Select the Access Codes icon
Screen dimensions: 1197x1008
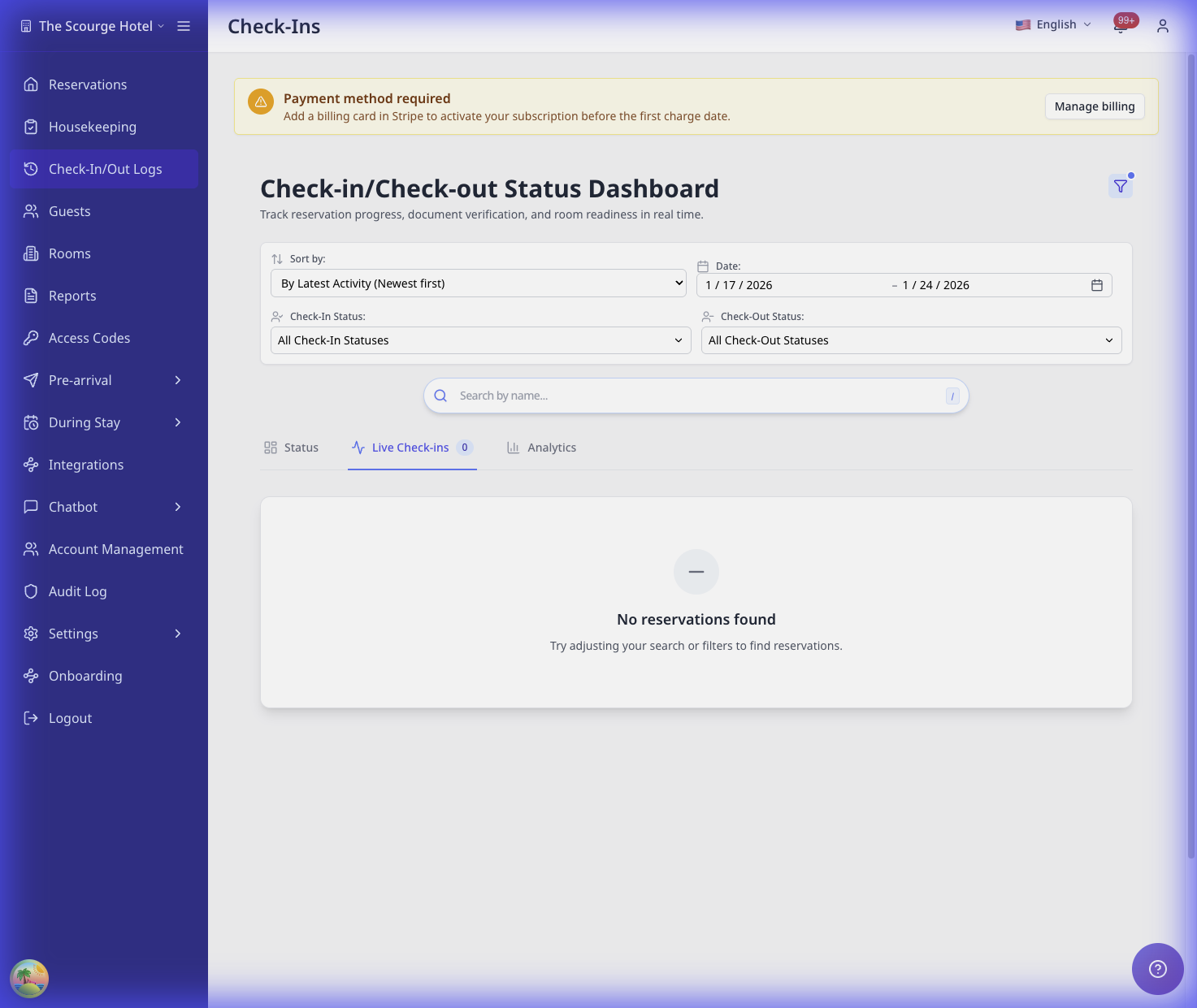click(x=30, y=338)
